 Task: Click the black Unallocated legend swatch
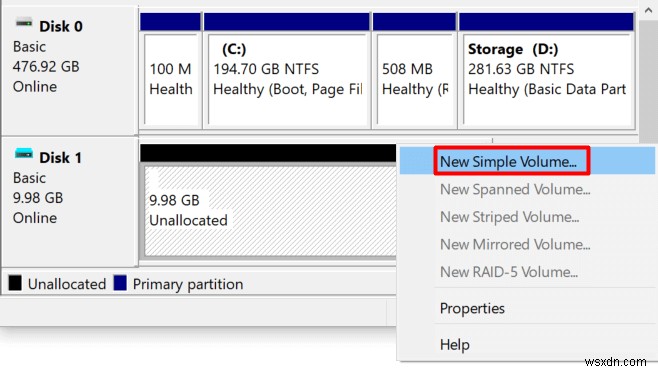click(x=15, y=283)
